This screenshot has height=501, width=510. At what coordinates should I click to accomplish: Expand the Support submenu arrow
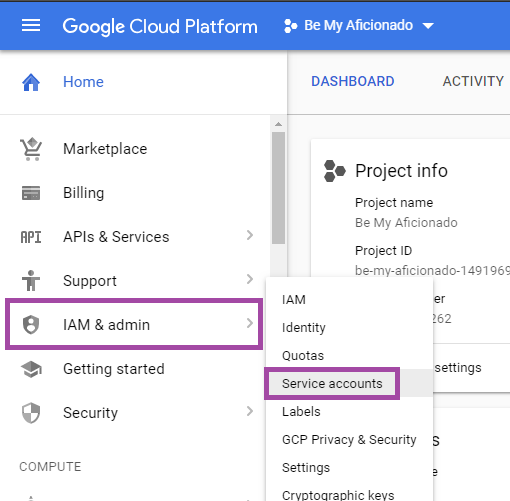pyautogui.click(x=250, y=279)
